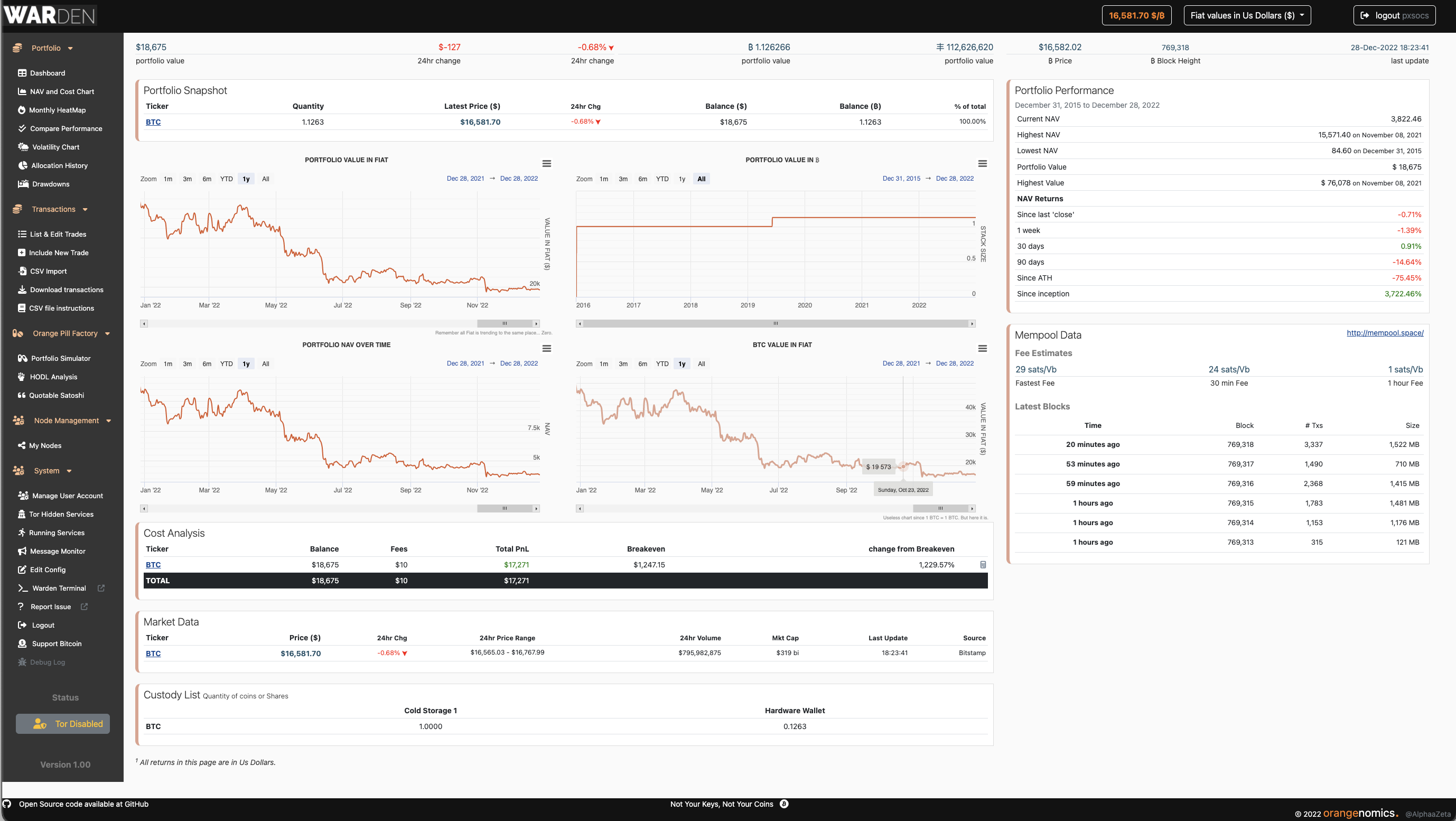This screenshot has height=821, width=1456.
Task: Click the Tor Hidden Services icon
Action: click(x=22, y=514)
